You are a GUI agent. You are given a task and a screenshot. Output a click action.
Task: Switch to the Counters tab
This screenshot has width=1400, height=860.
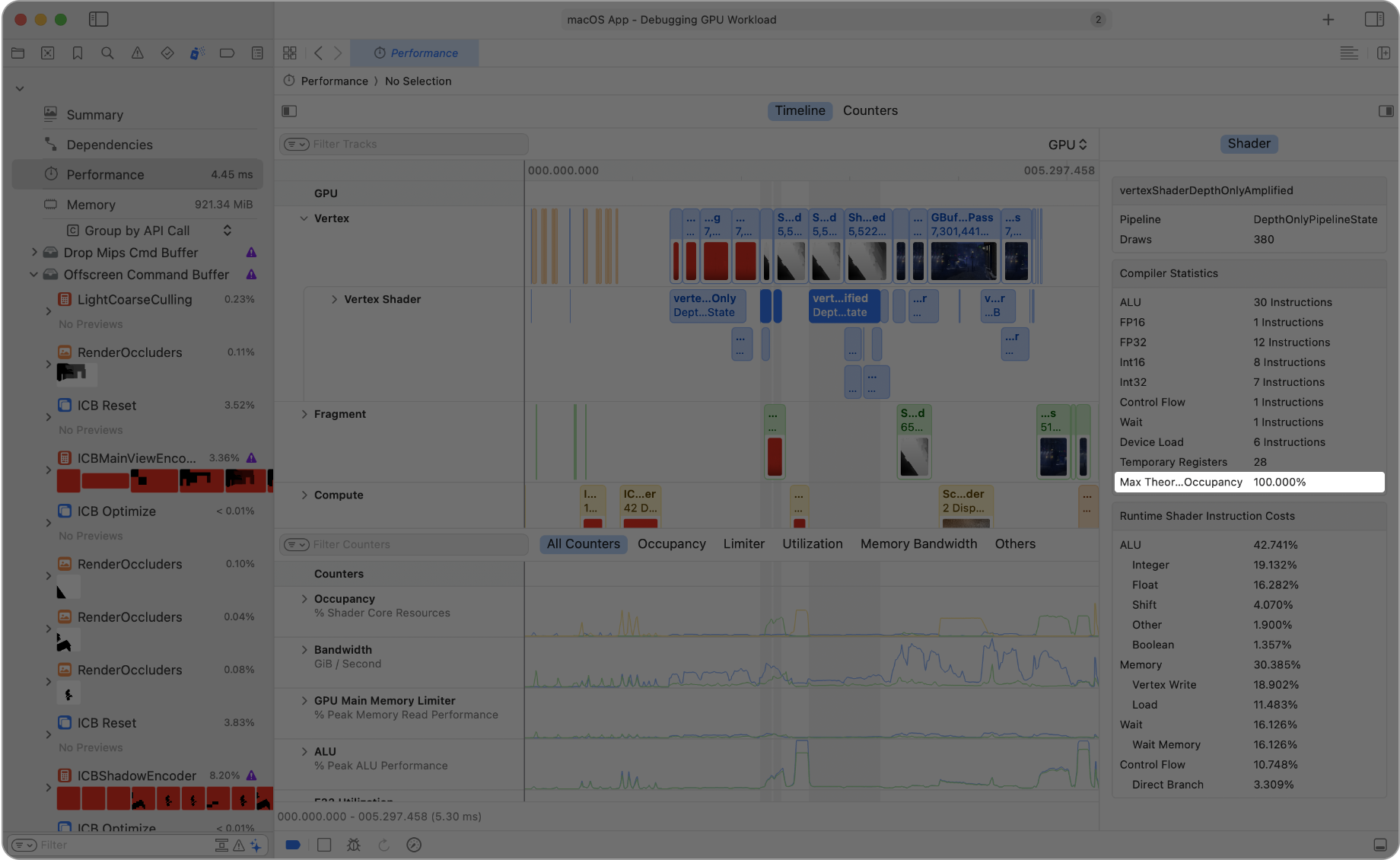[870, 110]
